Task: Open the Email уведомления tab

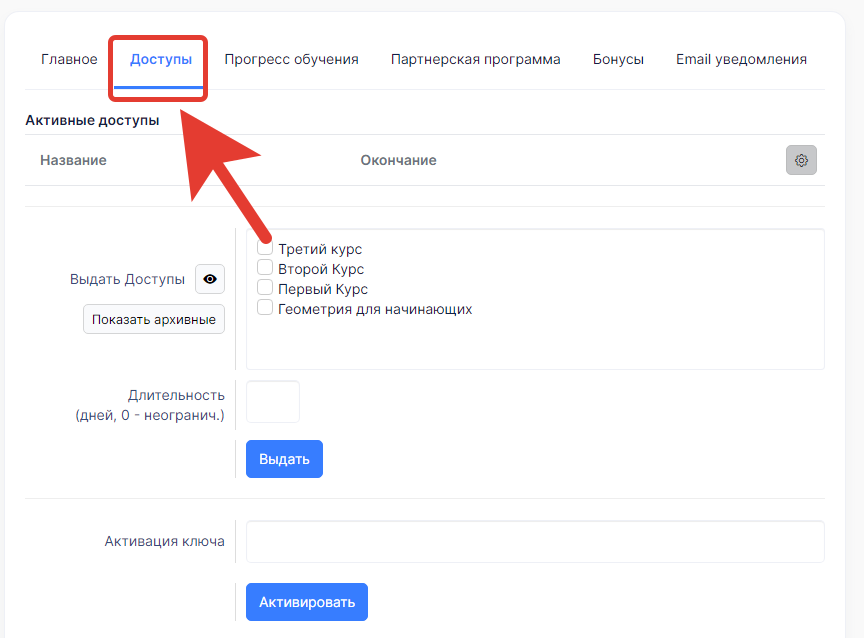Action: pos(741,60)
